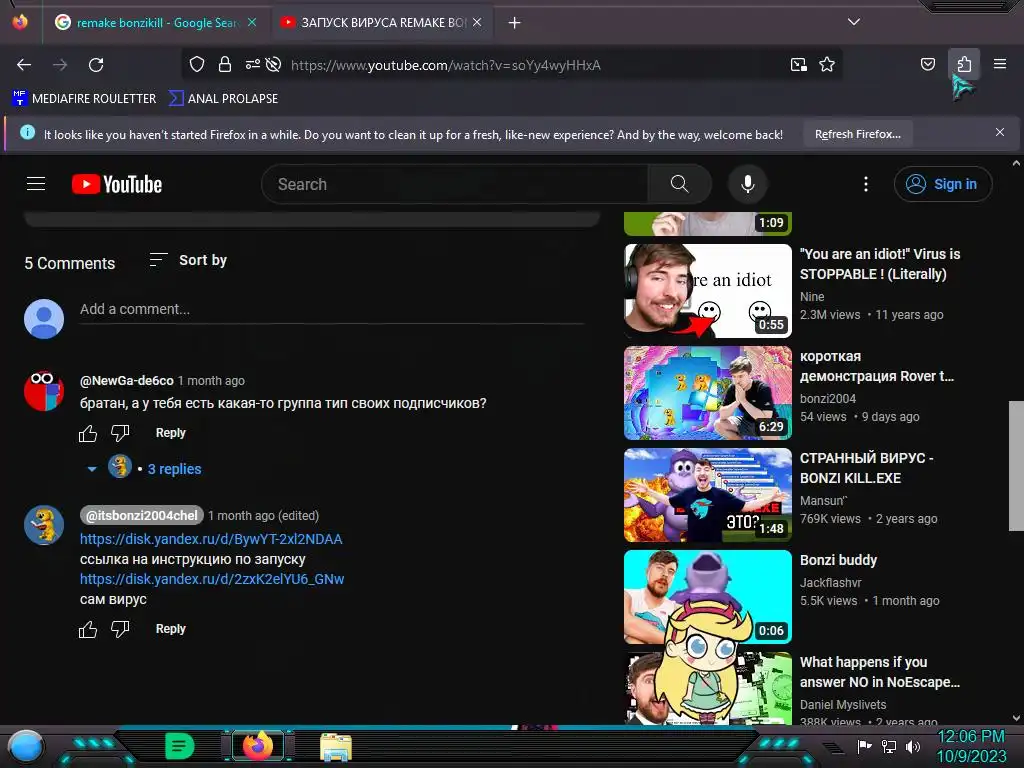Click the Nine channel name
1024x768 pixels.
click(812, 296)
